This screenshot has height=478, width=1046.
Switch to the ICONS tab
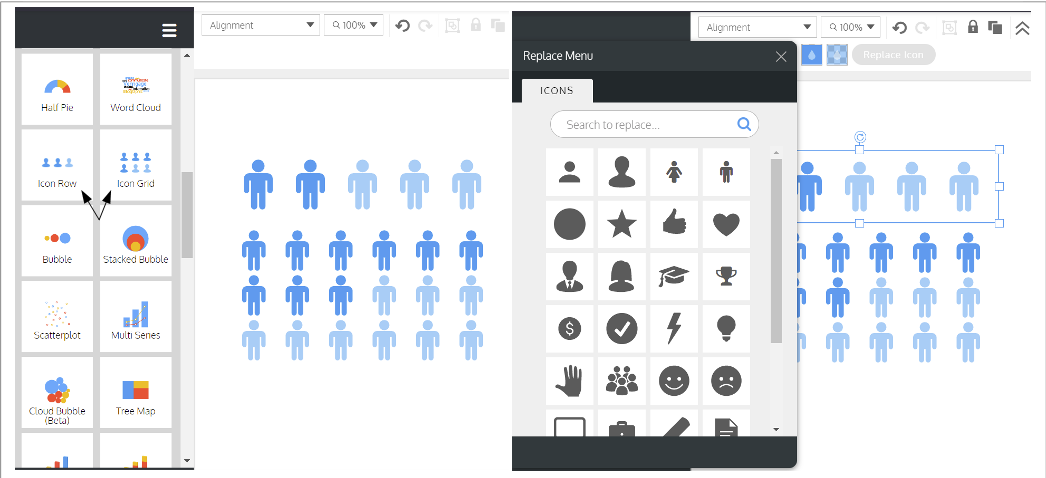pos(557,91)
